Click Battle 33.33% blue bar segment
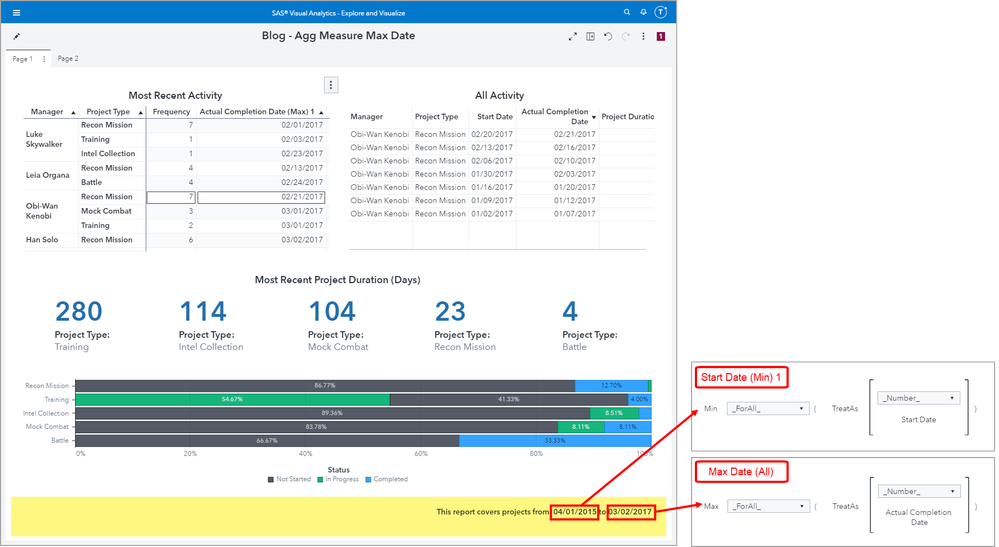Screen dimensions: 999x547 [x=555, y=441]
